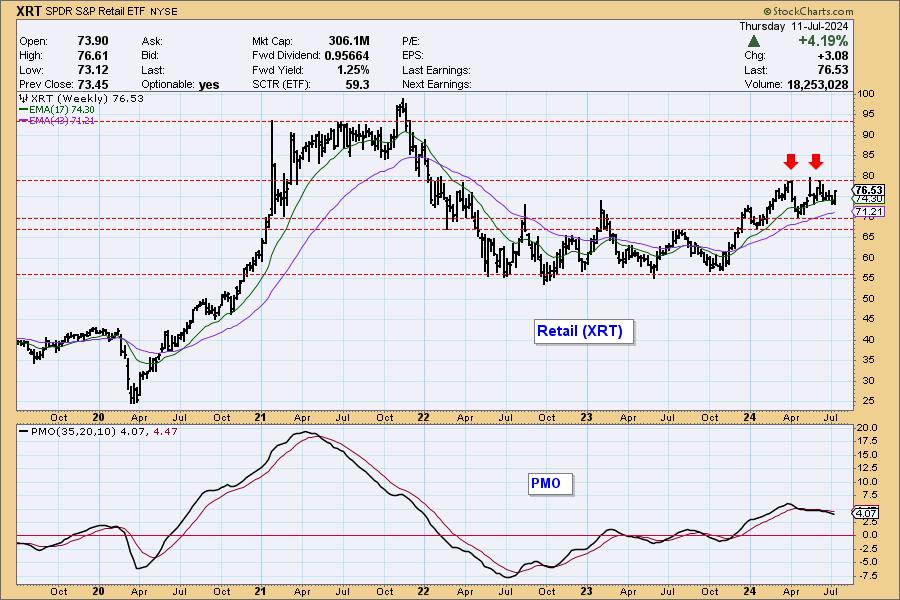Click the EPS label
The image size is (900, 600).
tap(413, 56)
